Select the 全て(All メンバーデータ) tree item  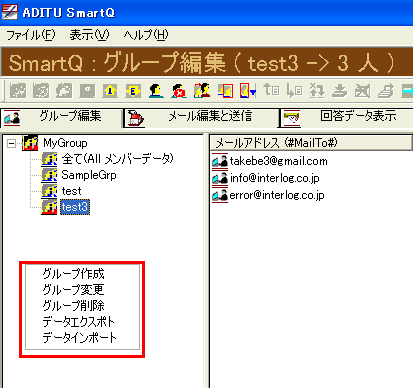pos(118,159)
